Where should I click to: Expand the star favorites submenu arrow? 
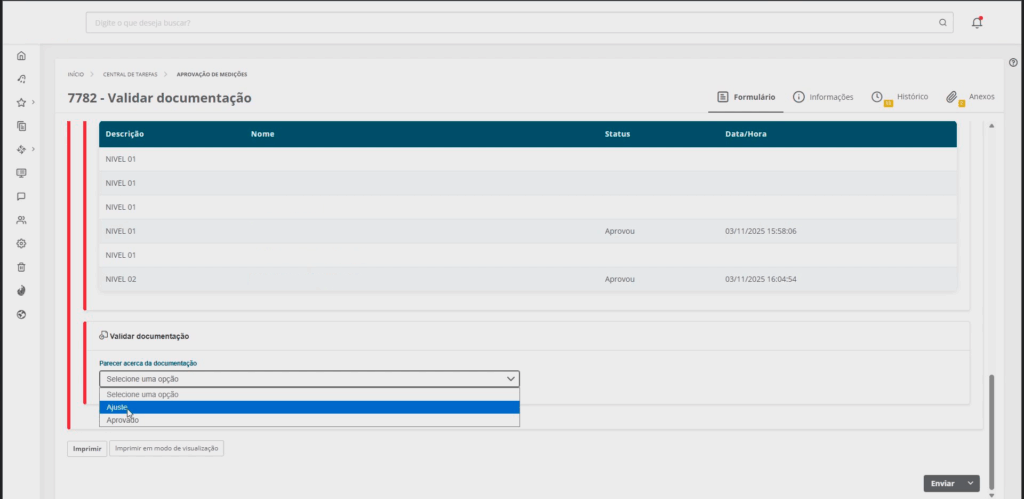[x=33, y=102]
